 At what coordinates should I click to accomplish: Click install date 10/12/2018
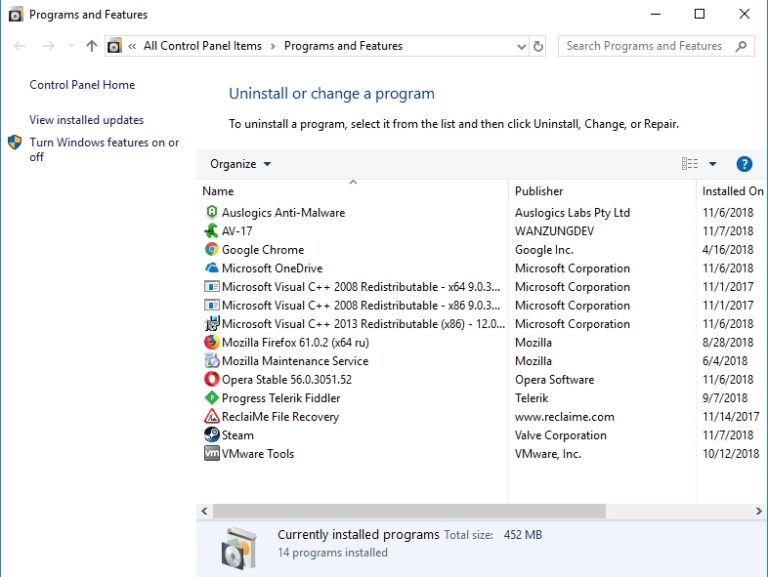click(730, 454)
